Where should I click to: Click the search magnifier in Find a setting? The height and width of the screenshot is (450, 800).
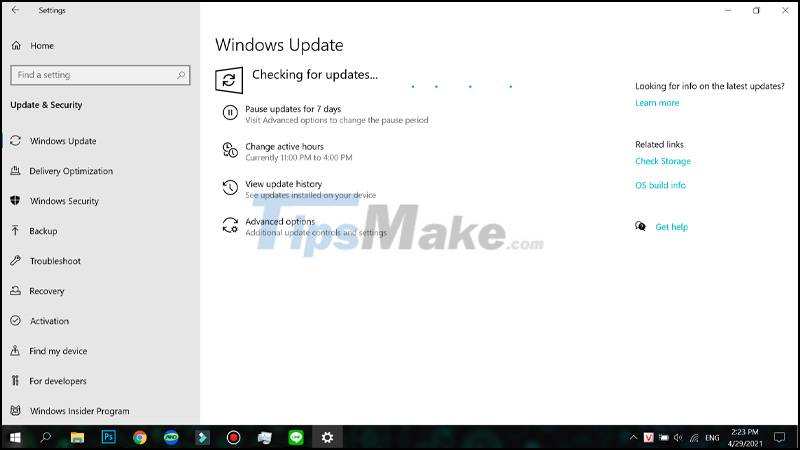tap(181, 75)
